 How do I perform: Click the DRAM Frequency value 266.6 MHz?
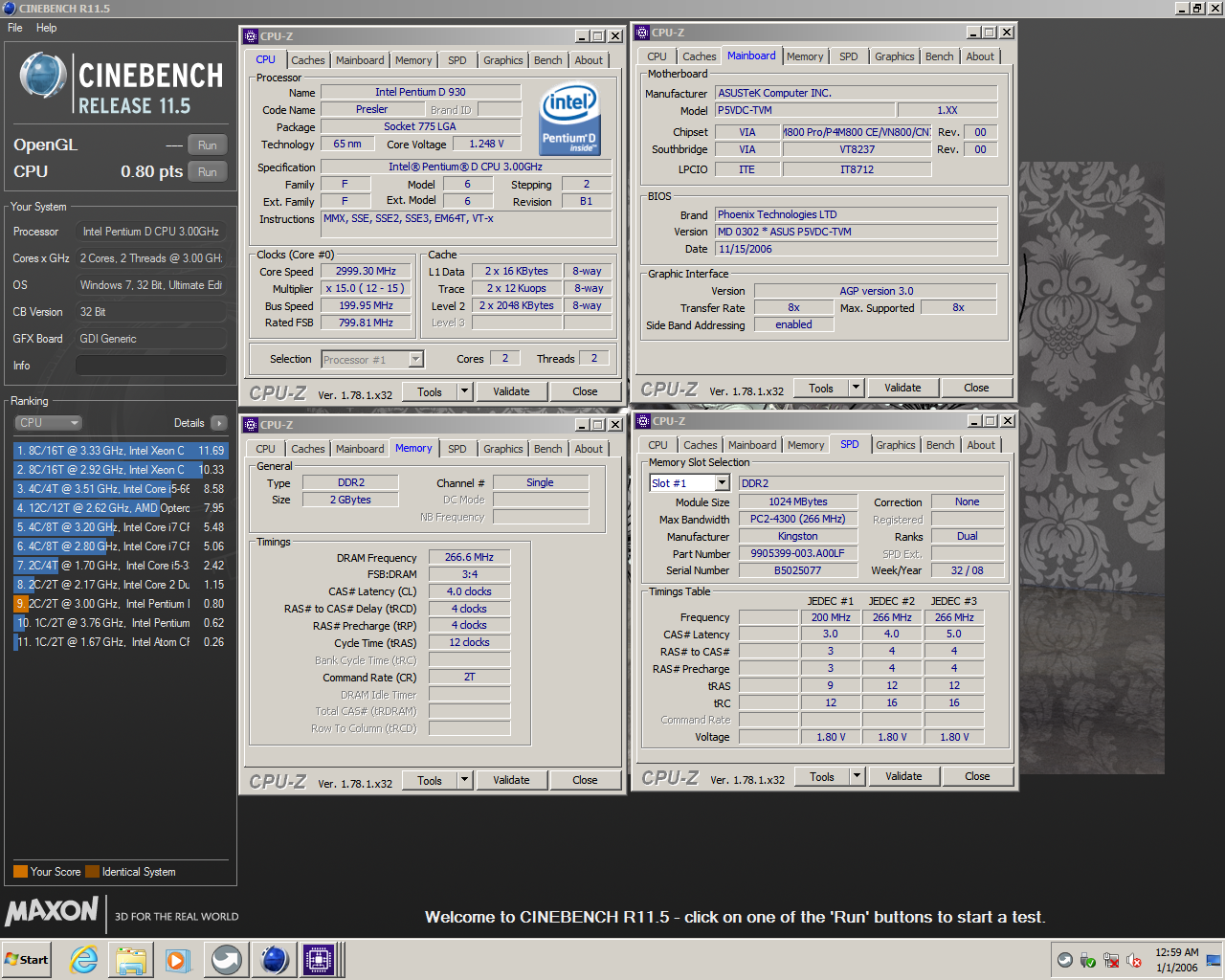click(x=469, y=557)
